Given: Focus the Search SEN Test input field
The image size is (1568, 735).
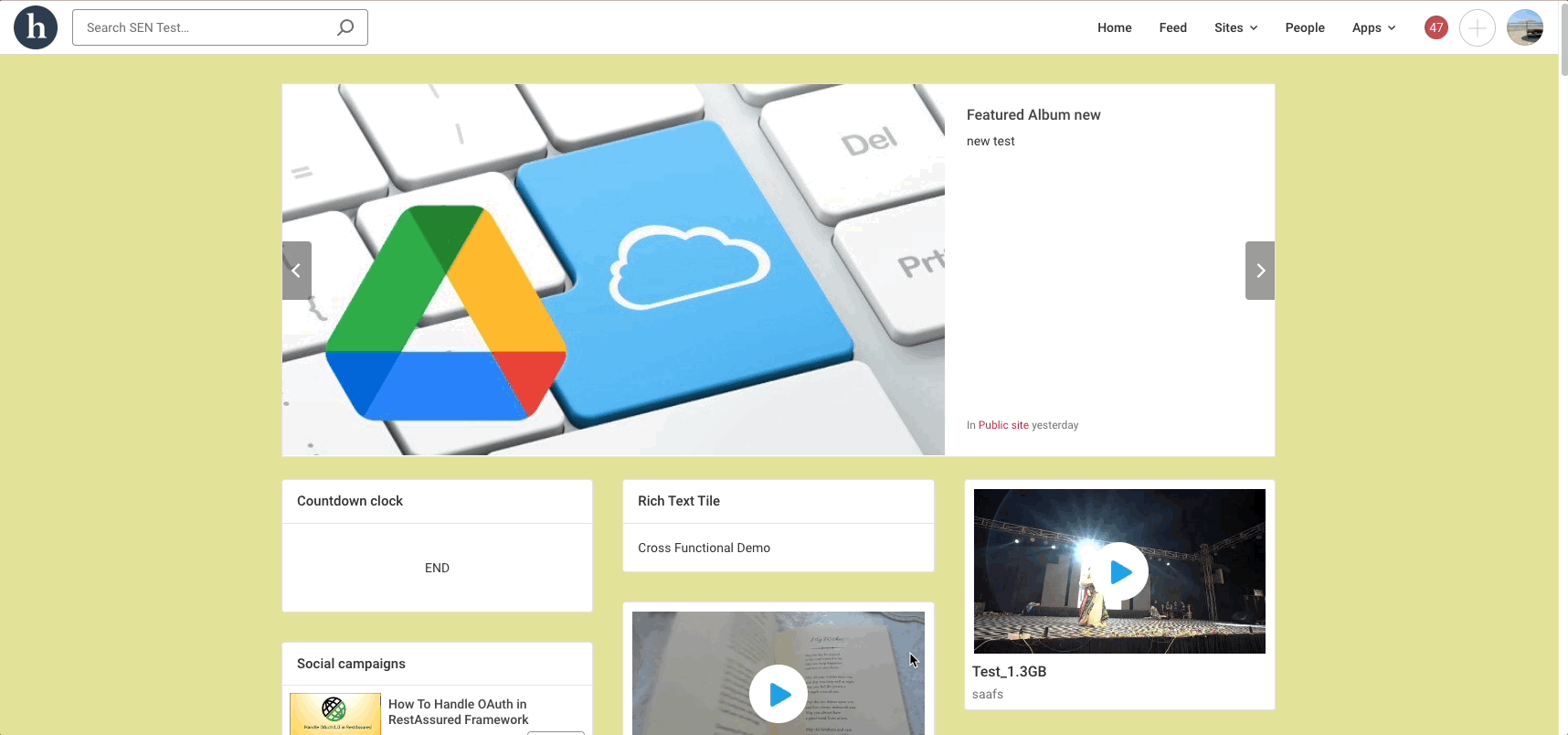Looking at the screenshot, I should click(x=220, y=27).
